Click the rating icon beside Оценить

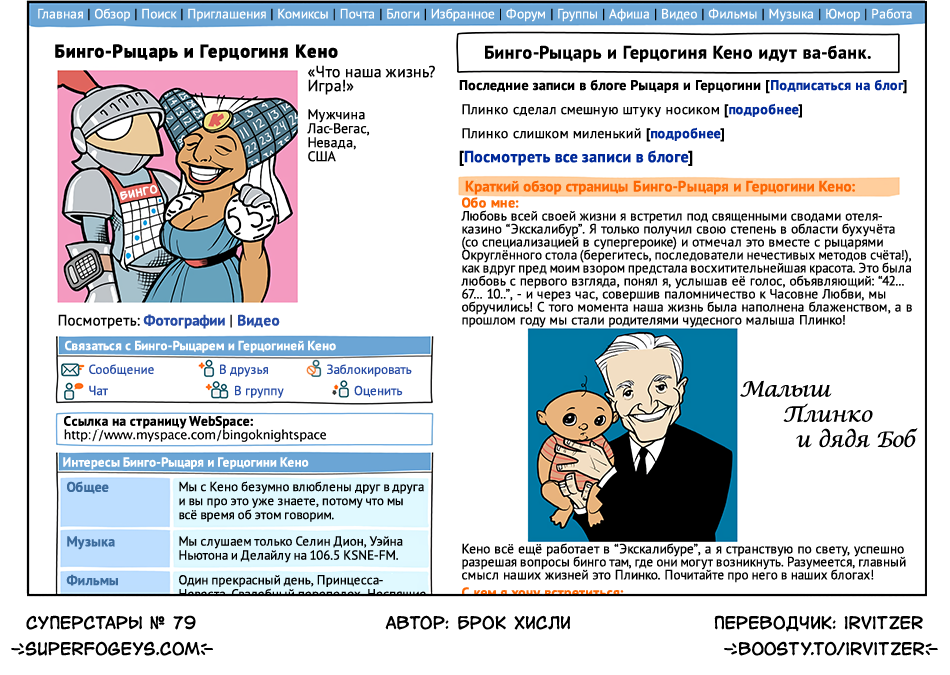341,390
